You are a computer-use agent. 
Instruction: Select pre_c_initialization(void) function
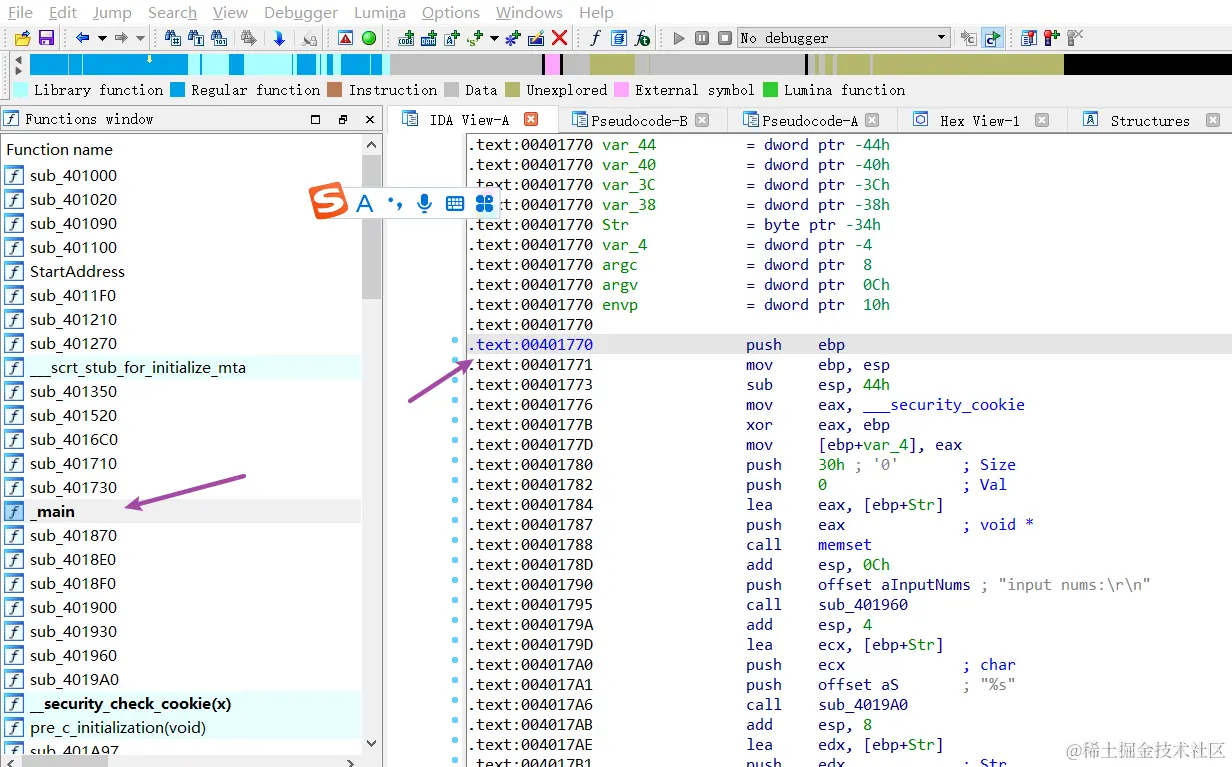tap(181, 727)
